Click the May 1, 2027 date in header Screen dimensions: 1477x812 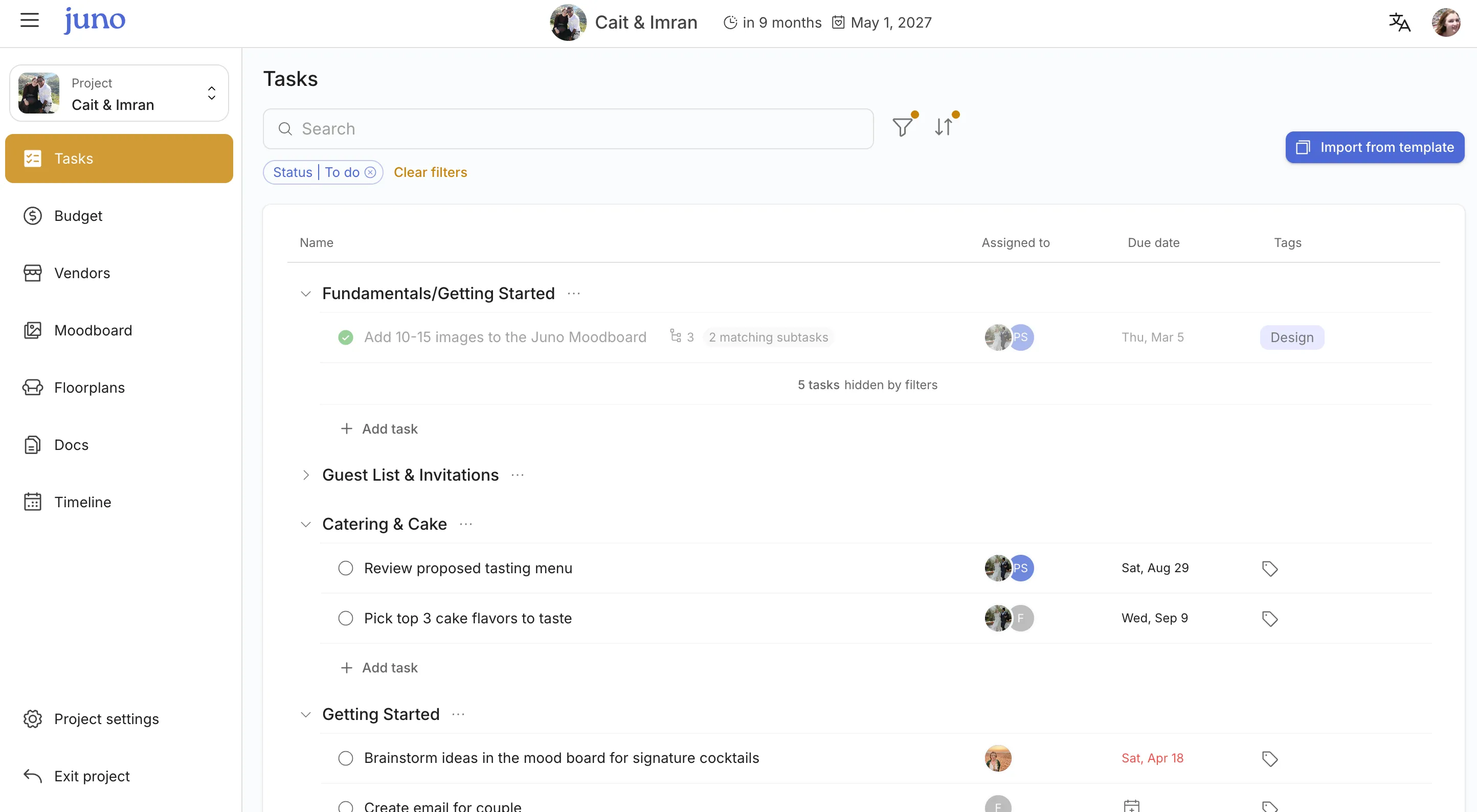pyautogui.click(x=882, y=22)
